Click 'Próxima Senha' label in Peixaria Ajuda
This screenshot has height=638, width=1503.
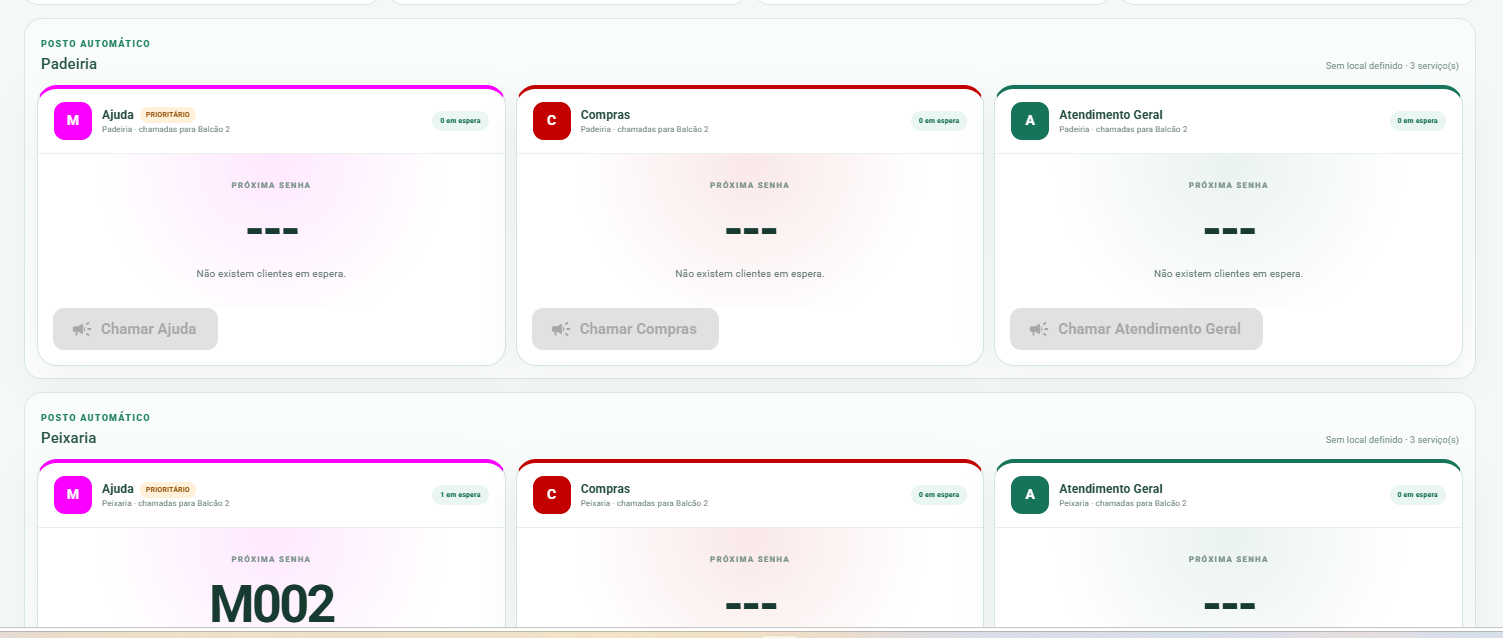271,559
